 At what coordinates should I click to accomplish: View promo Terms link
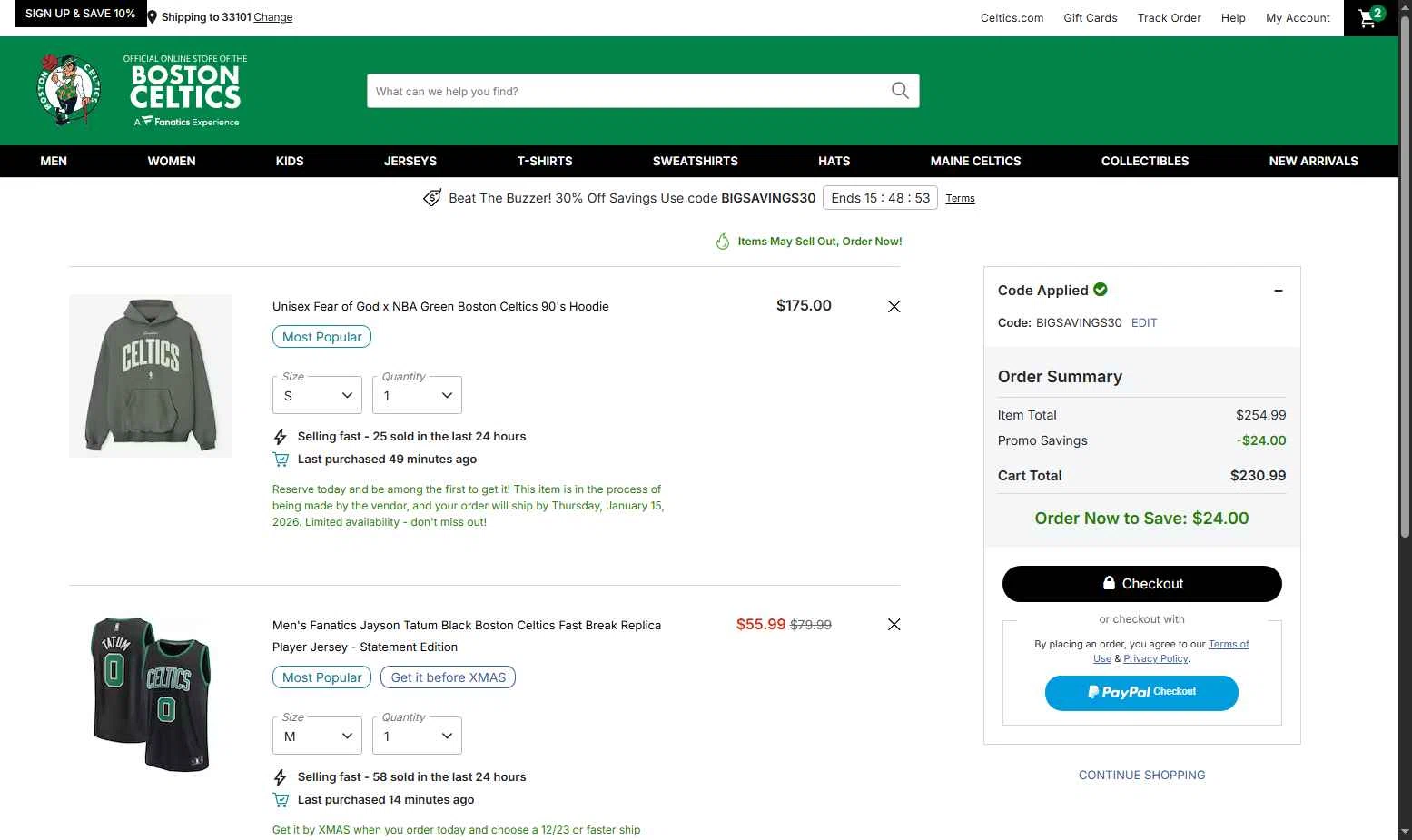[960, 198]
